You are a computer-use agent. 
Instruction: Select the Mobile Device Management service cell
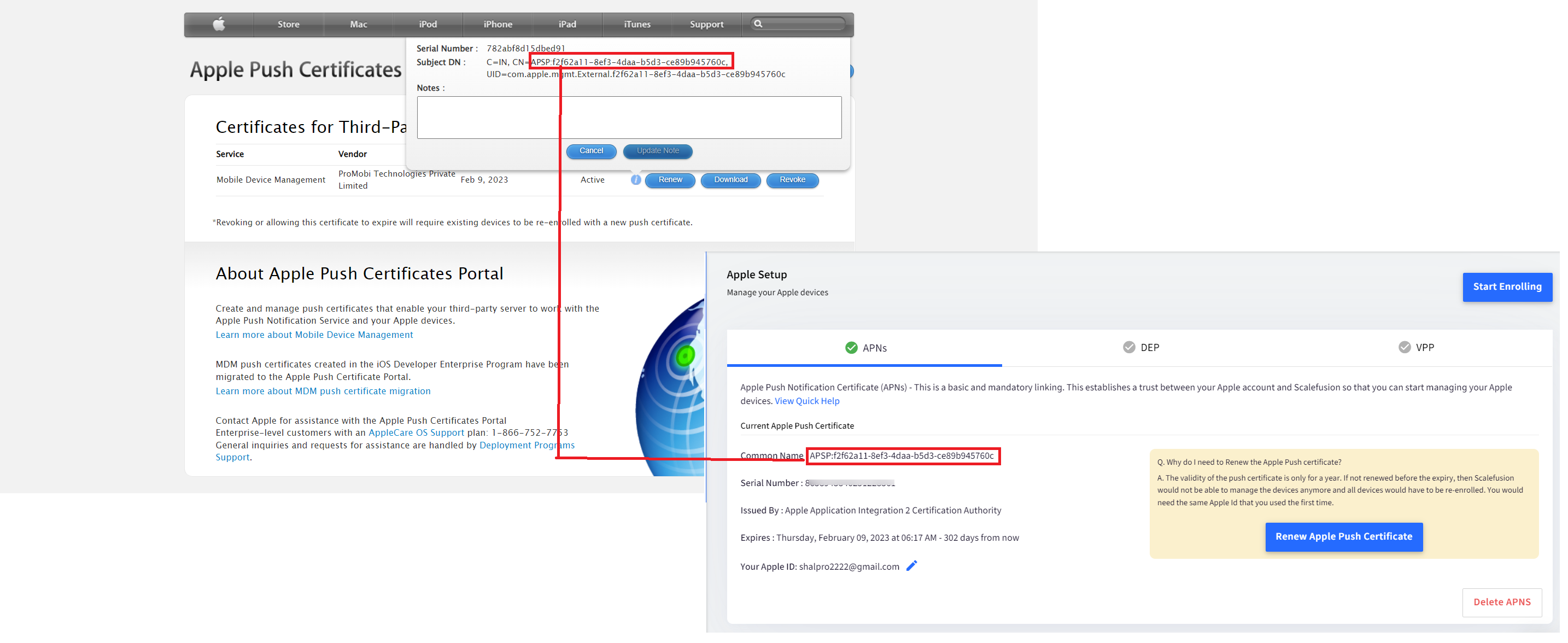click(271, 180)
